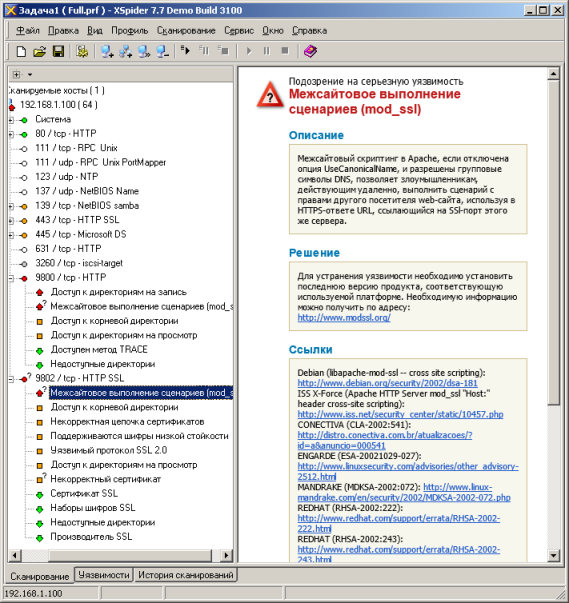Select Некорректный сертификат item
569x603 pixels.
[105, 479]
